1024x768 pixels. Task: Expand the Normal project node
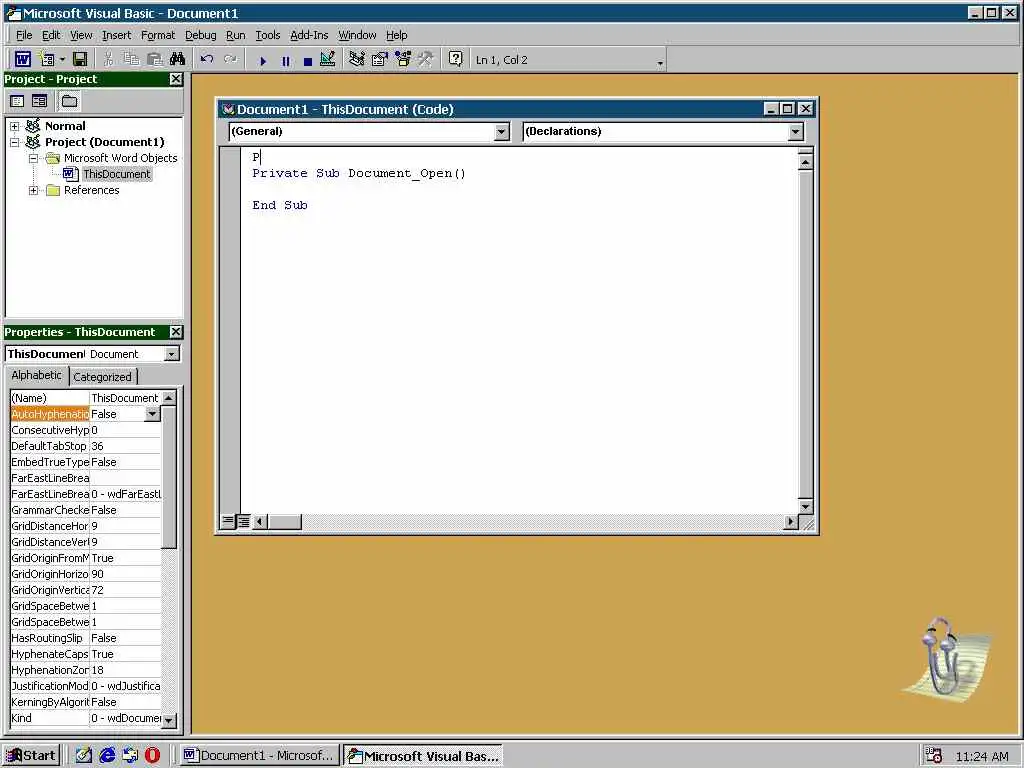tap(14, 126)
